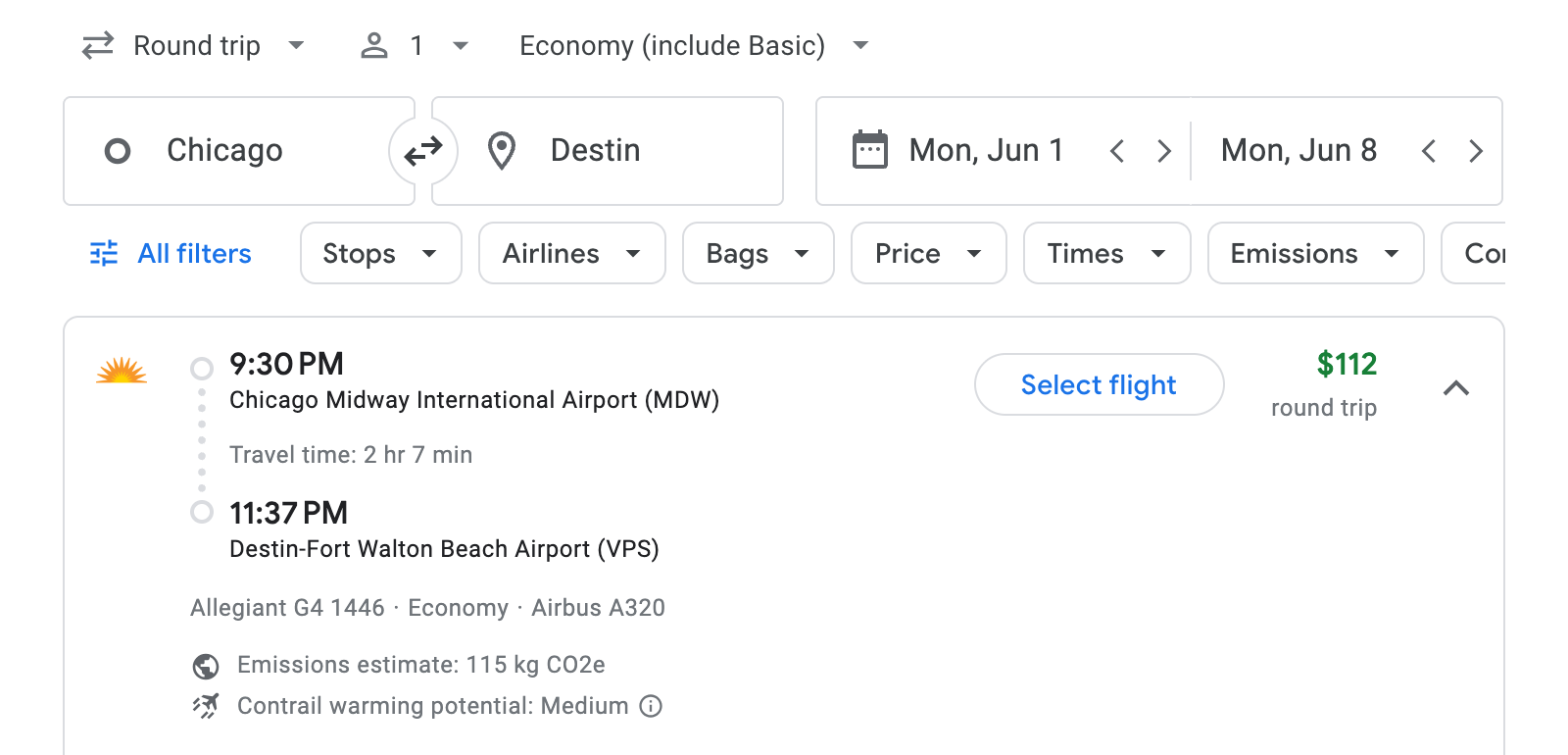Expand the passenger count selector
The width and height of the screenshot is (1568, 755).
[460, 44]
